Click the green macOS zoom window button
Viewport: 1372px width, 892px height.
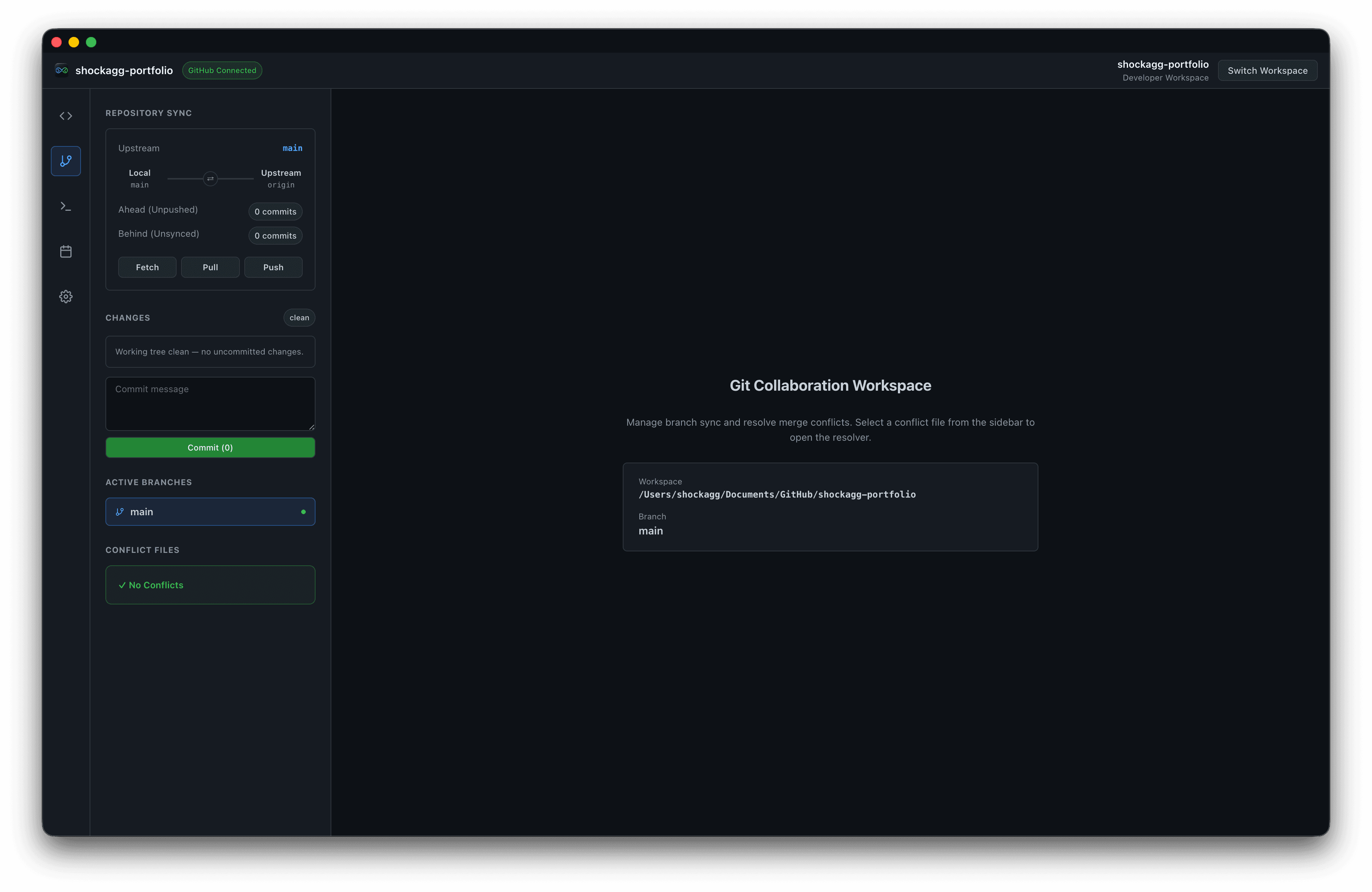(x=91, y=42)
